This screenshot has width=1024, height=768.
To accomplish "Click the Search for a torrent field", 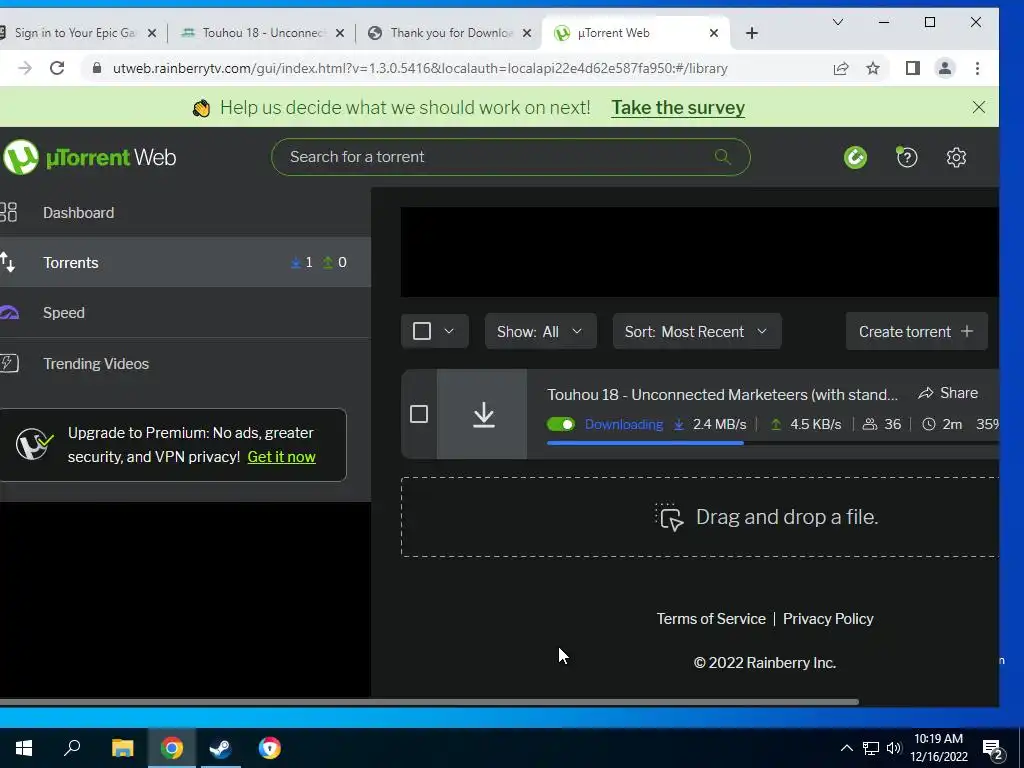I will [x=510, y=157].
